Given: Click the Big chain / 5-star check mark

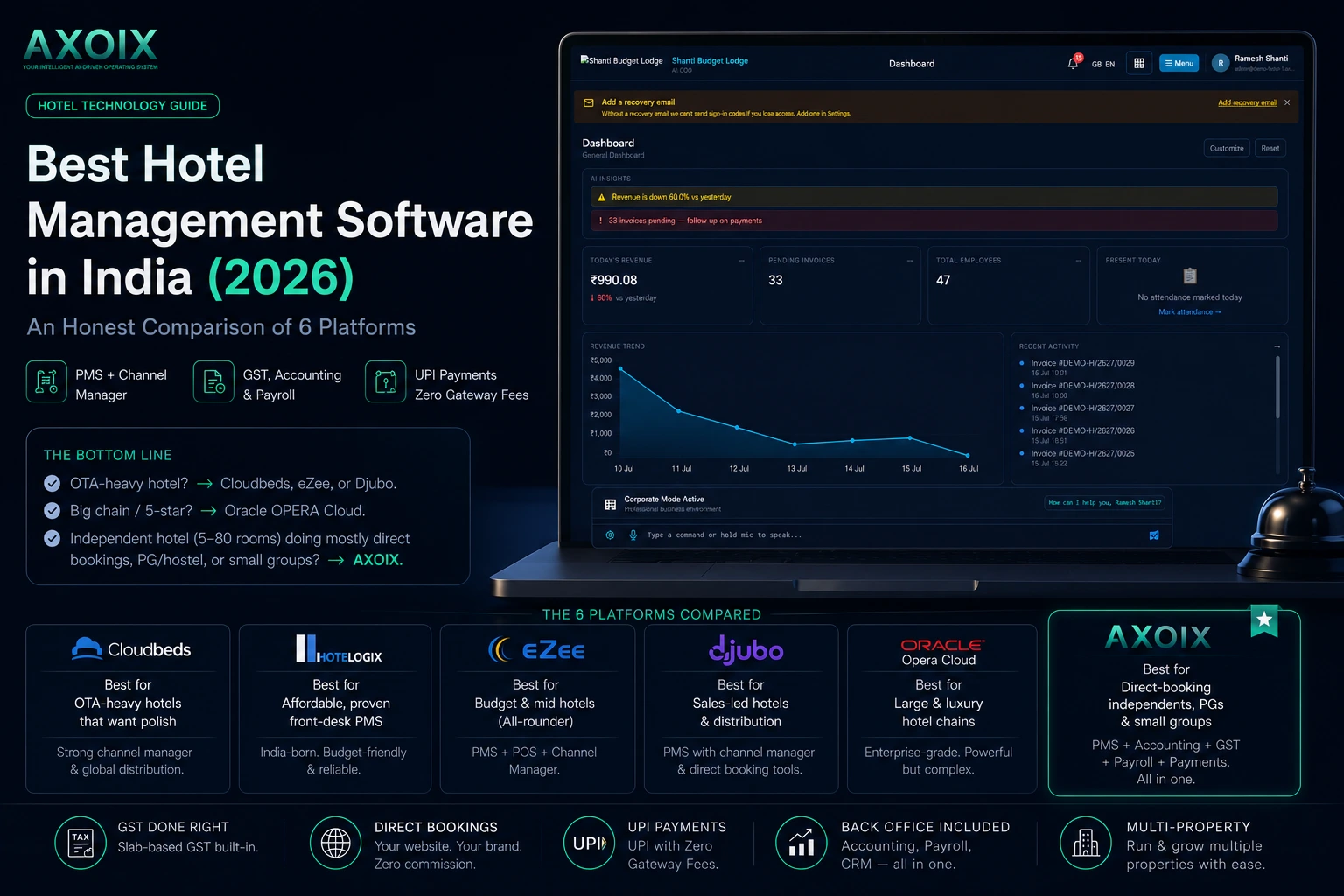Looking at the screenshot, I should (52, 510).
